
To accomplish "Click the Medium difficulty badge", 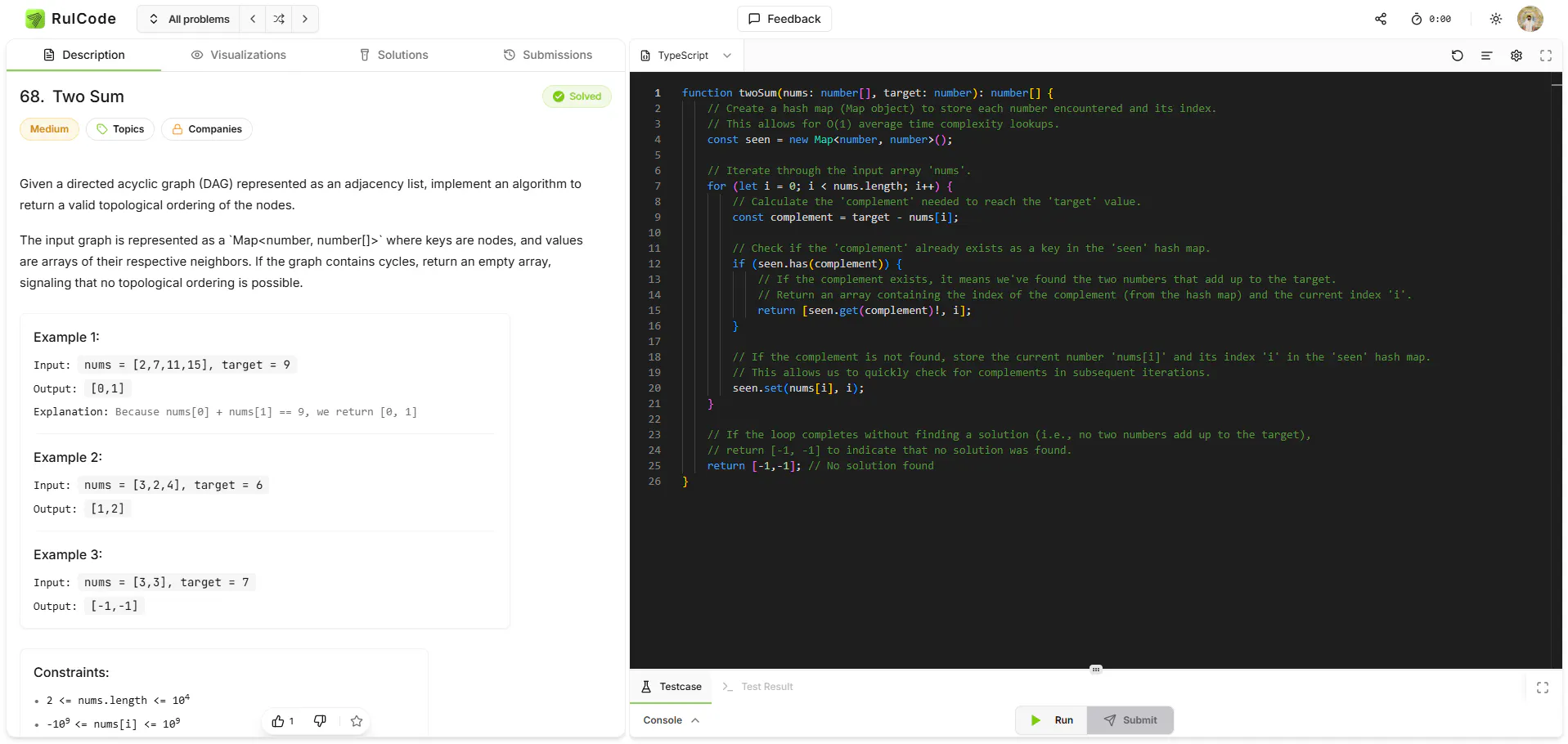I will (x=49, y=129).
